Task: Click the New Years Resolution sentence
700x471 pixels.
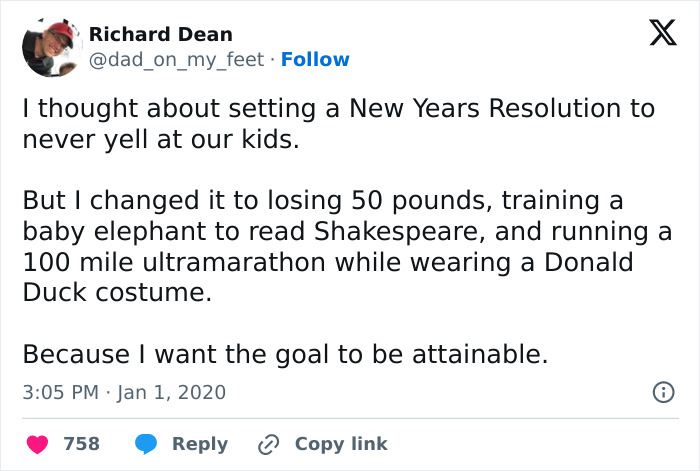Action: [338, 109]
